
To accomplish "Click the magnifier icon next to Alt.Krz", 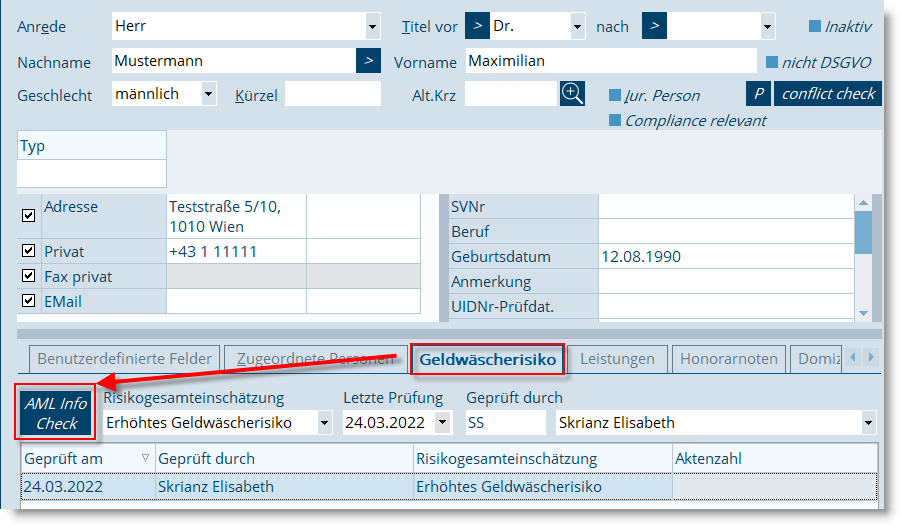I will click(x=572, y=94).
